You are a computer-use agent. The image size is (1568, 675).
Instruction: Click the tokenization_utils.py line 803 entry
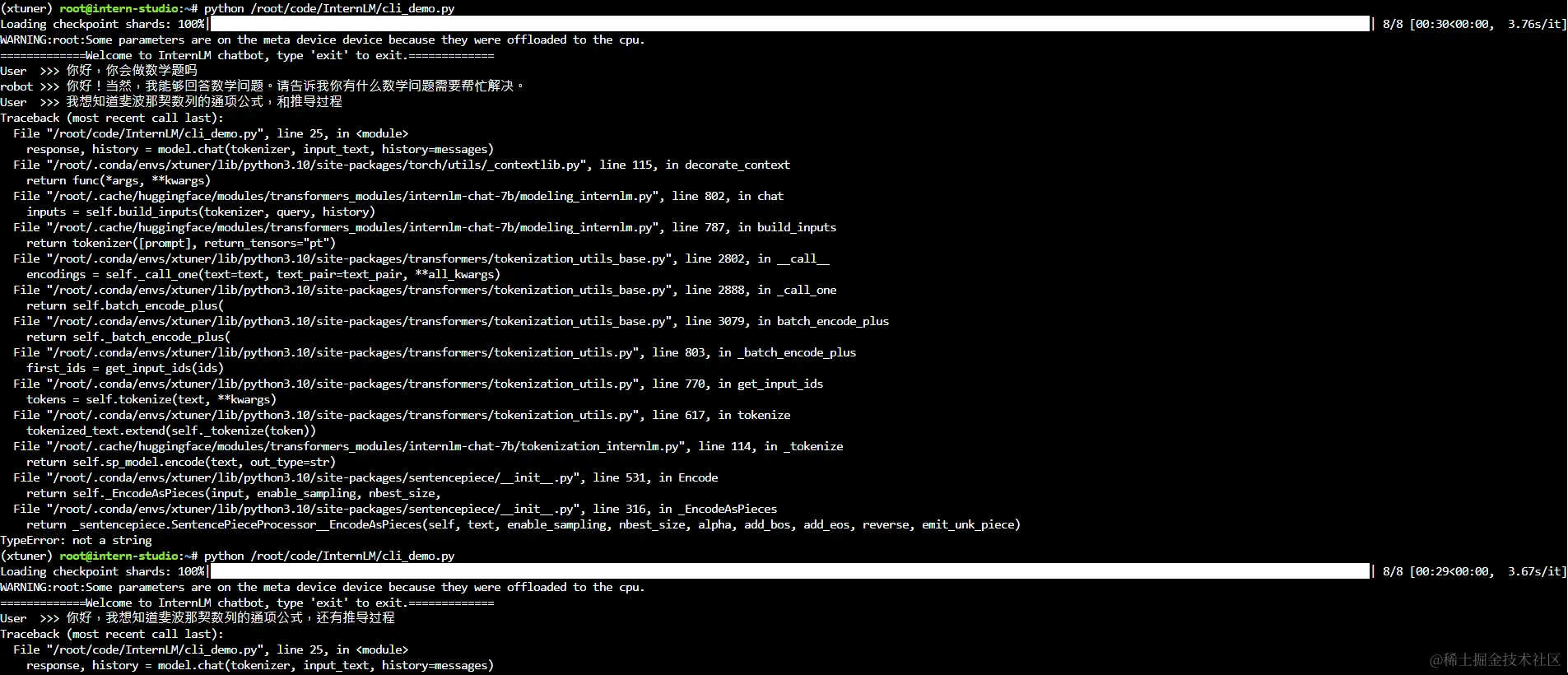(x=435, y=352)
